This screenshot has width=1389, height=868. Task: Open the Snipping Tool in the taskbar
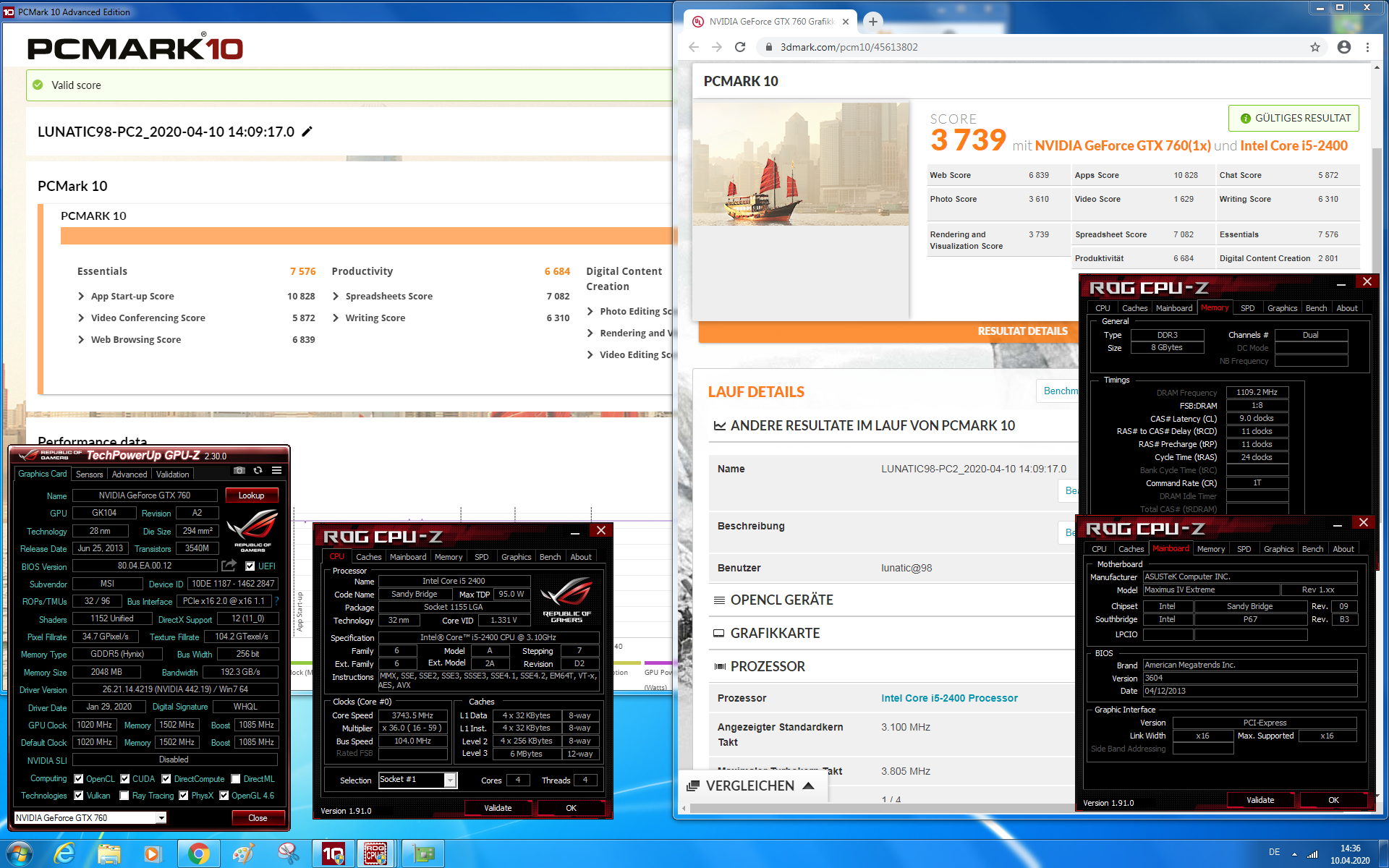pyautogui.click(x=288, y=854)
